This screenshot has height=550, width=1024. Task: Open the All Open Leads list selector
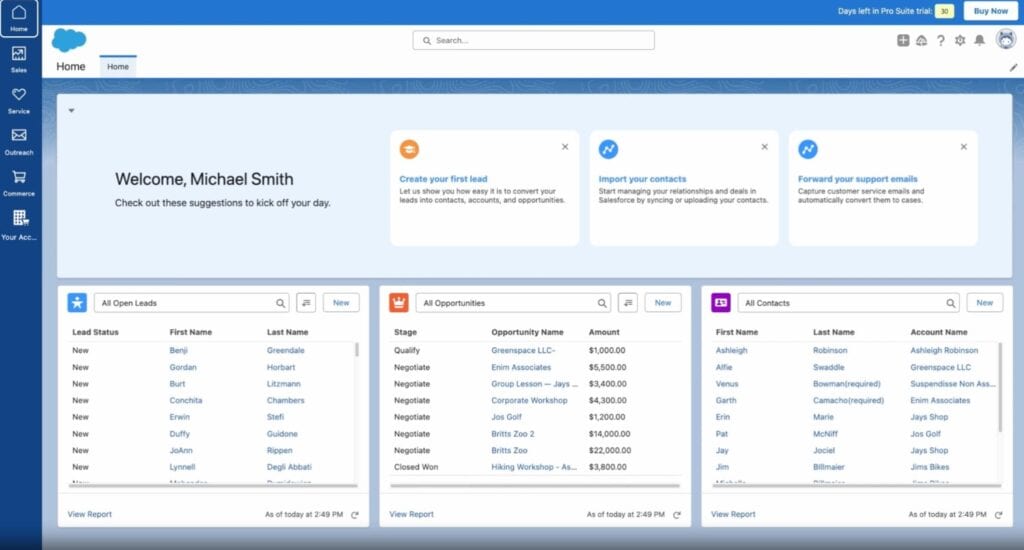(192, 303)
